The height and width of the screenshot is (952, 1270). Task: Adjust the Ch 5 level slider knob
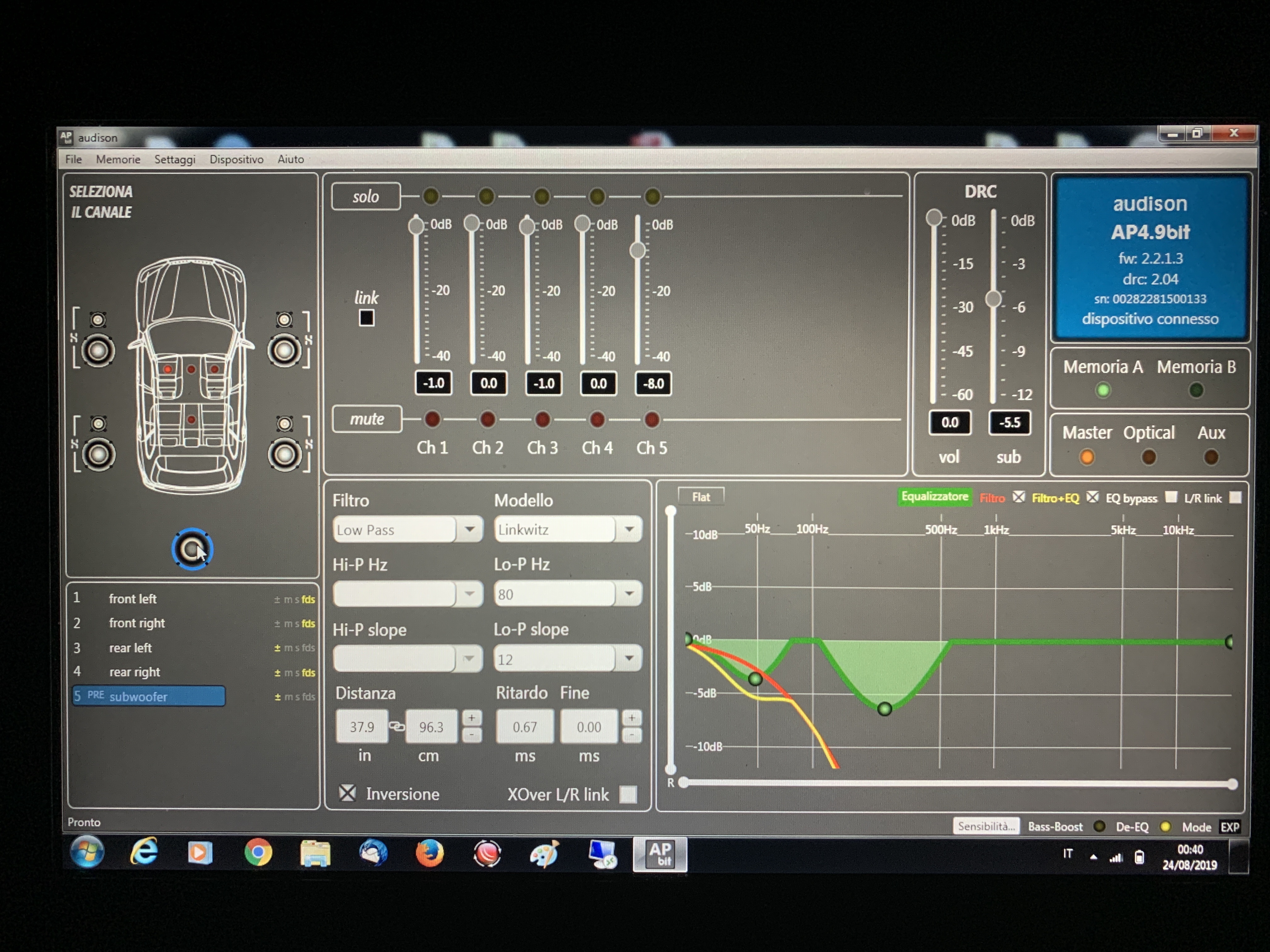[x=637, y=250]
